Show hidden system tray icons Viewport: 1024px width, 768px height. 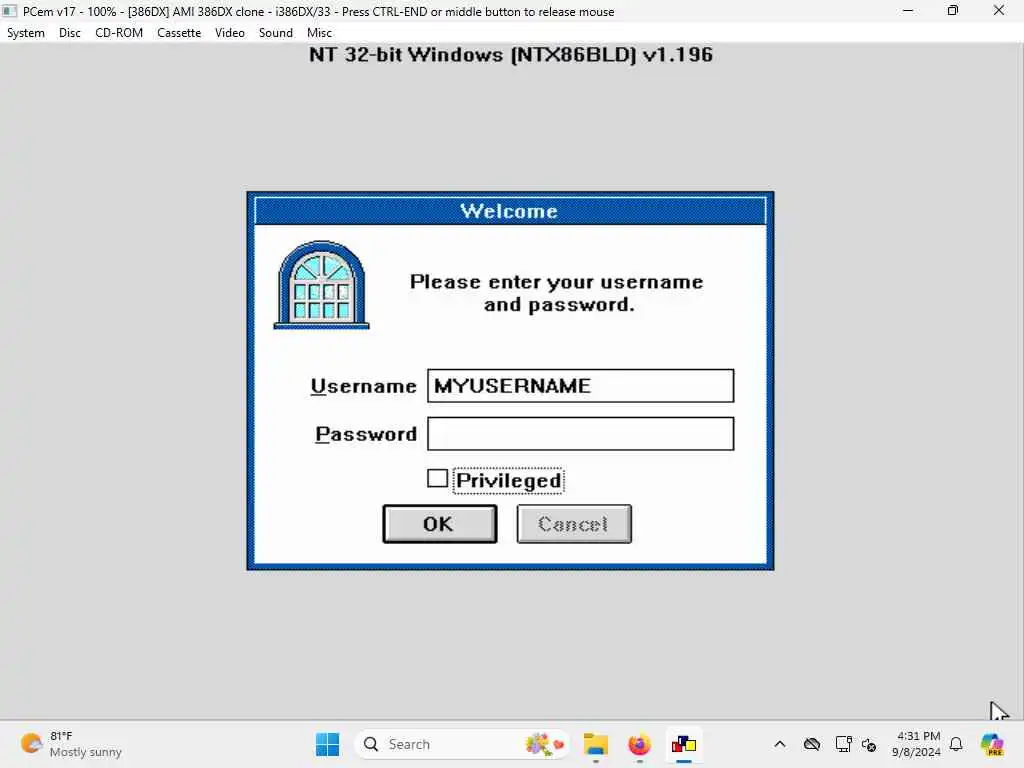click(x=780, y=744)
